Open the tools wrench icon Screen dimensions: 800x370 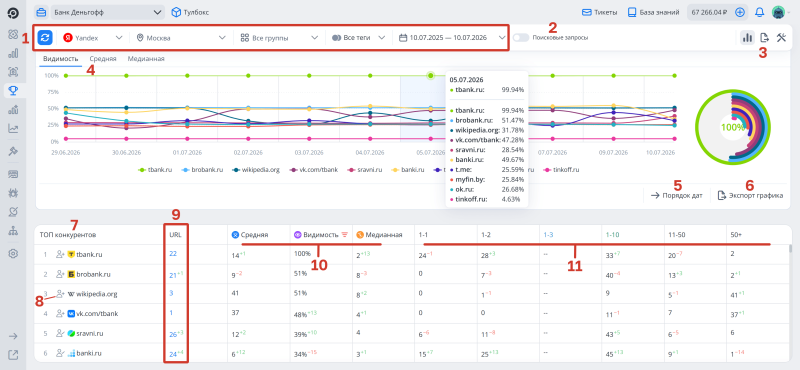coord(781,37)
